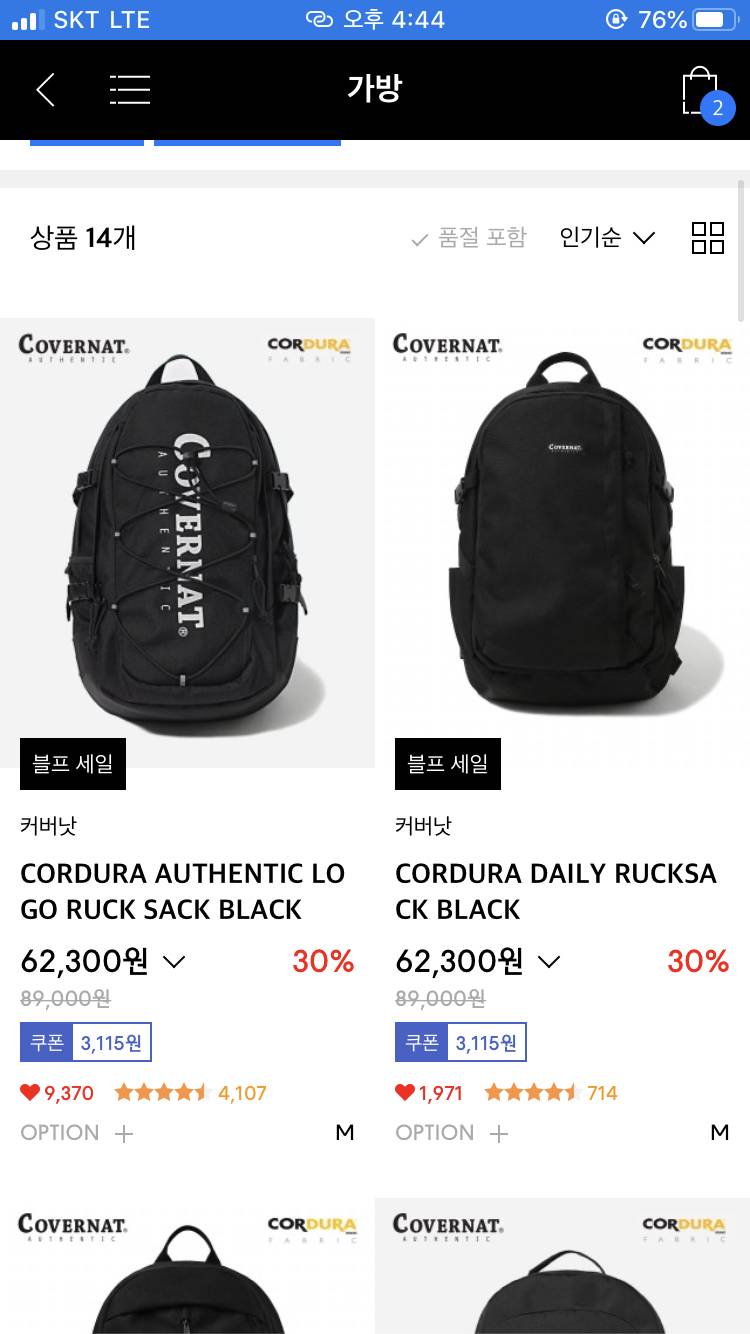Open the Daily Rucksack product image
Screen dimensions: 750x1334
coord(563,543)
